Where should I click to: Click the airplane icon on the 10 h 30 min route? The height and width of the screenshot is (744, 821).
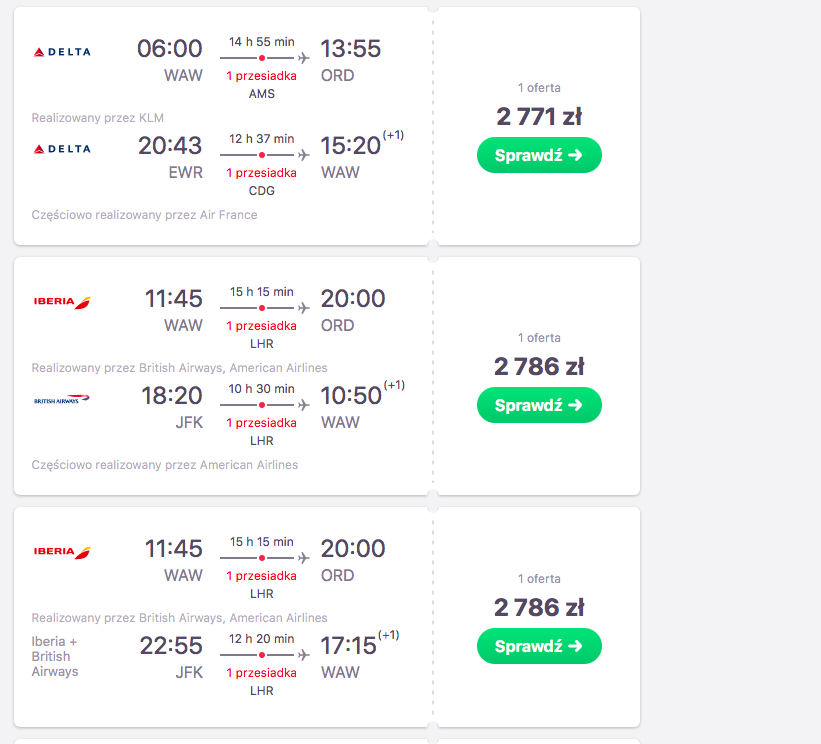click(x=304, y=405)
